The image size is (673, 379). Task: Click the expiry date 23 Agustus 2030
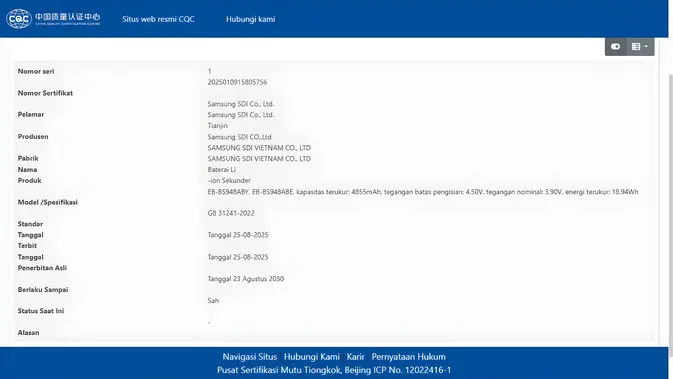point(246,279)
